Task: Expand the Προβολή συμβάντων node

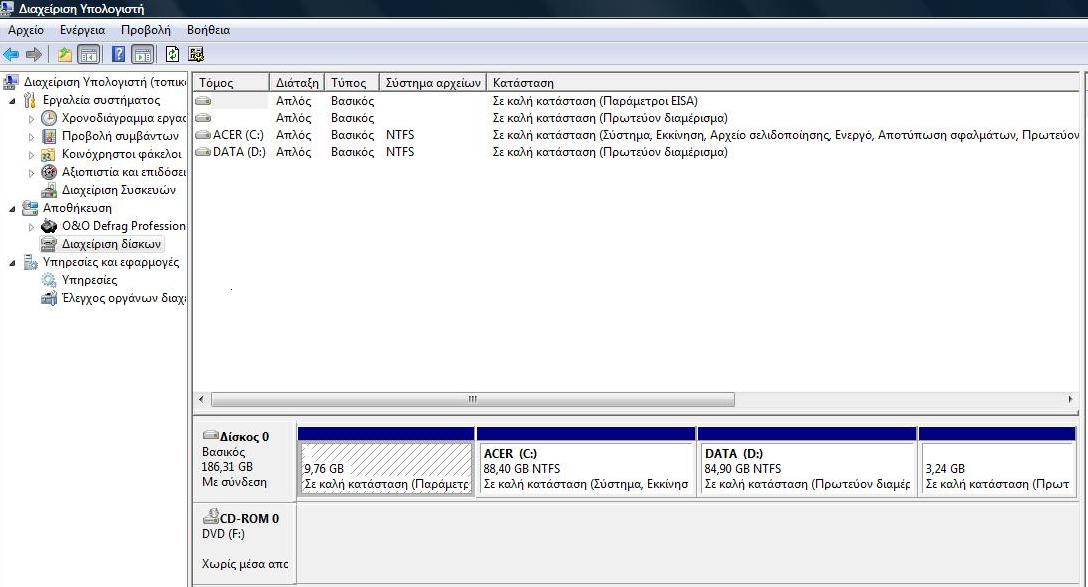Action: 31,137
